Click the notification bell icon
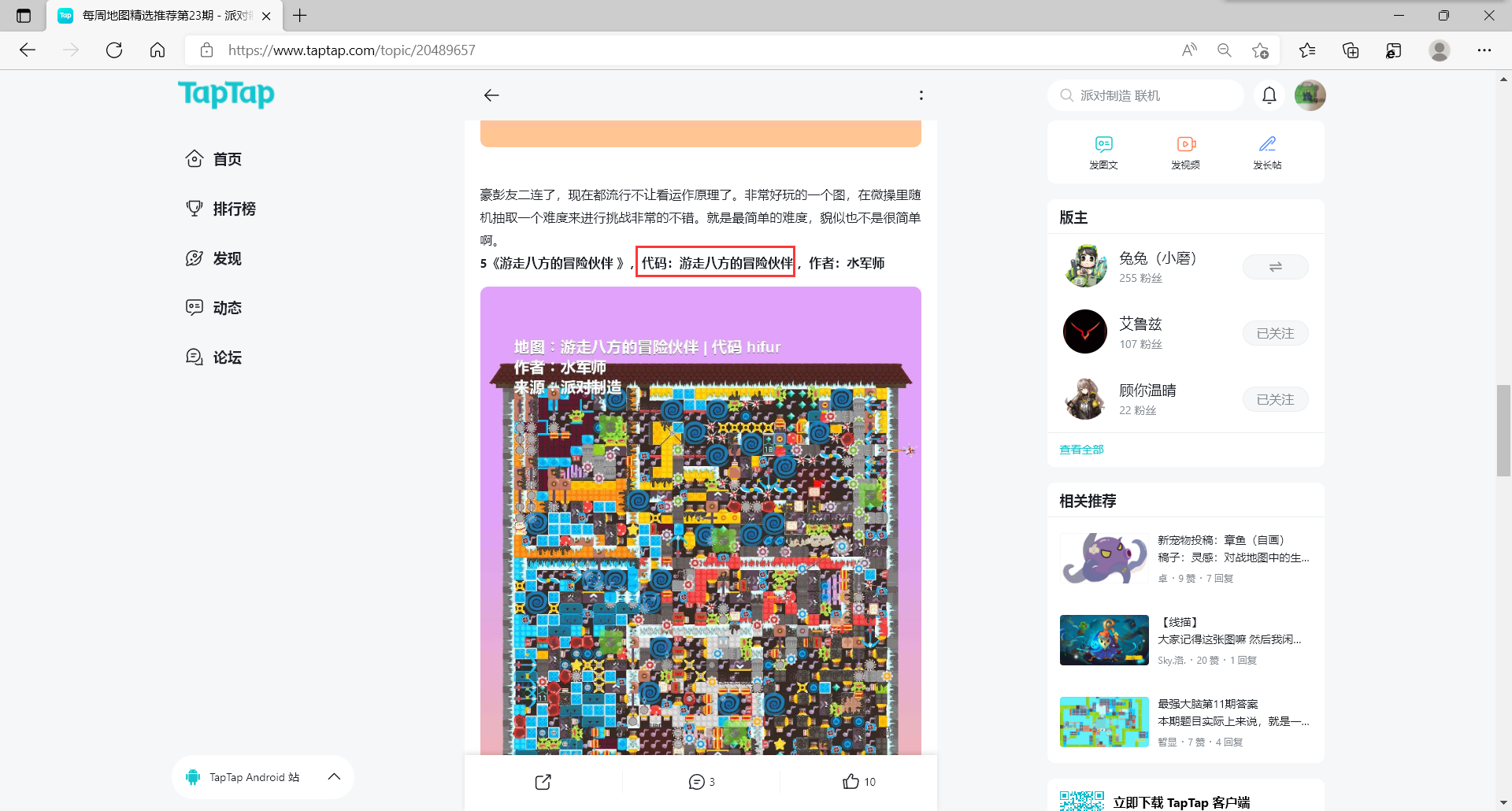The image size is (1512, 811). (x=1269, y=95)
